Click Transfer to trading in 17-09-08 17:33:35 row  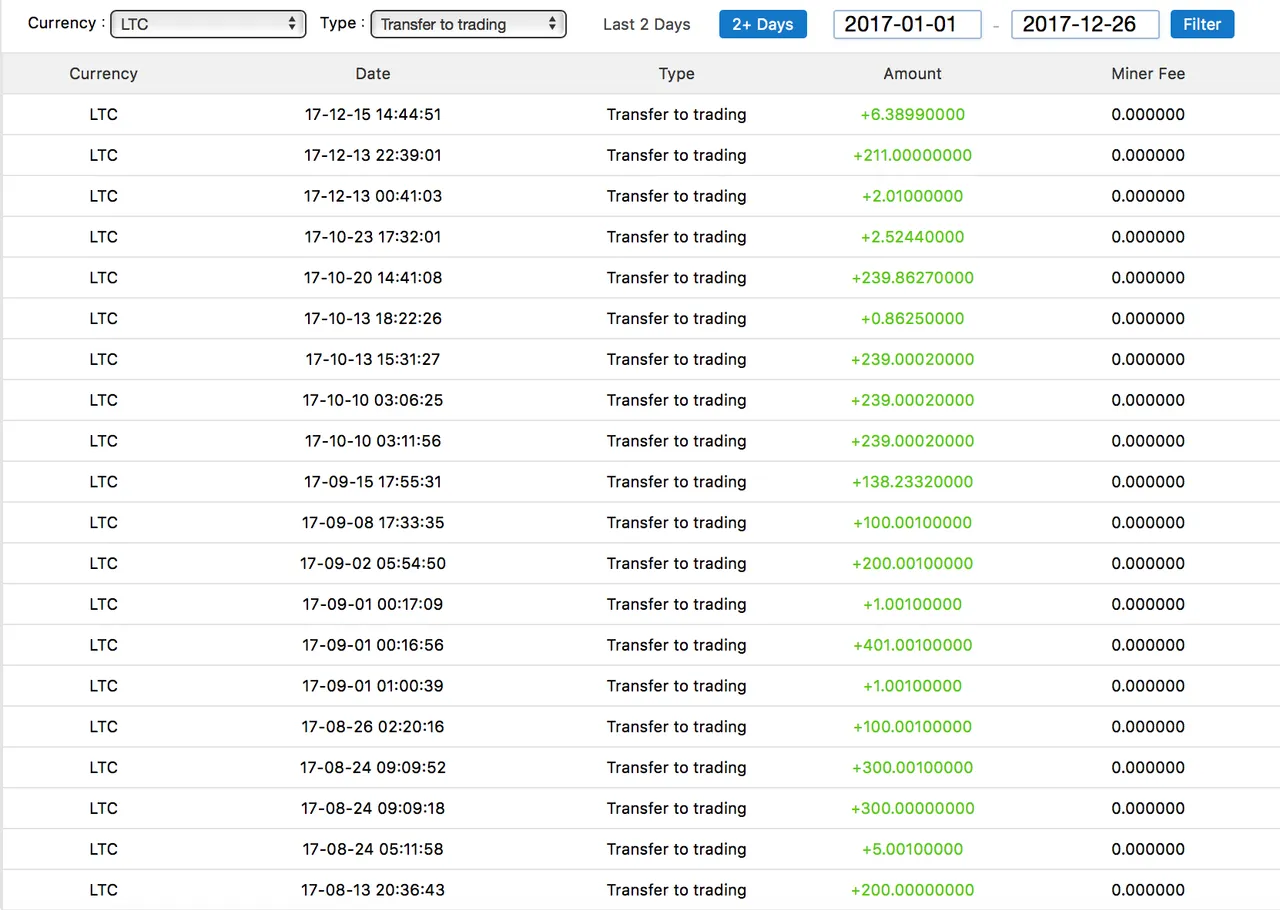676,523
